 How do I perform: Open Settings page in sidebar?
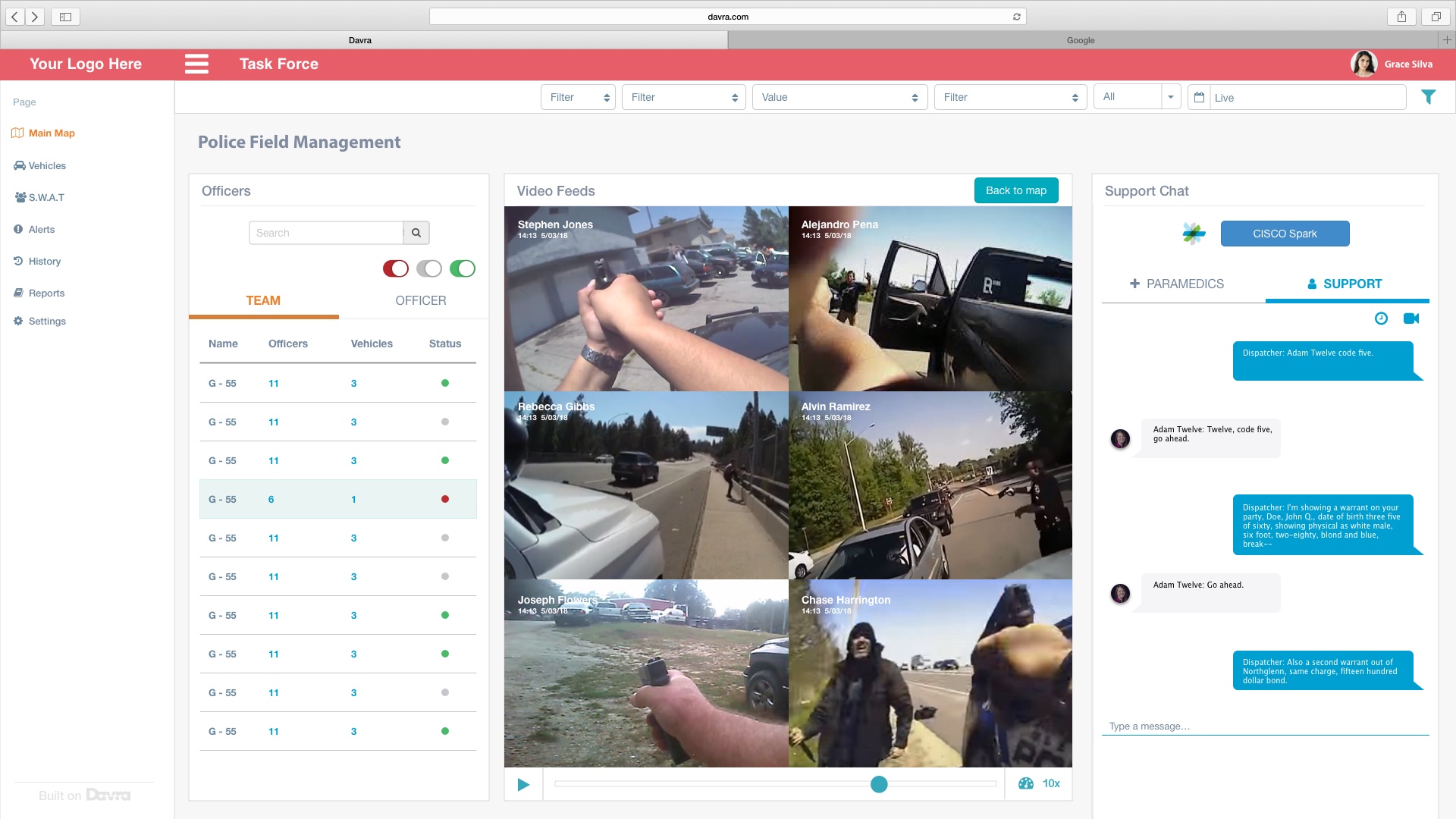[x=40, y=321]
